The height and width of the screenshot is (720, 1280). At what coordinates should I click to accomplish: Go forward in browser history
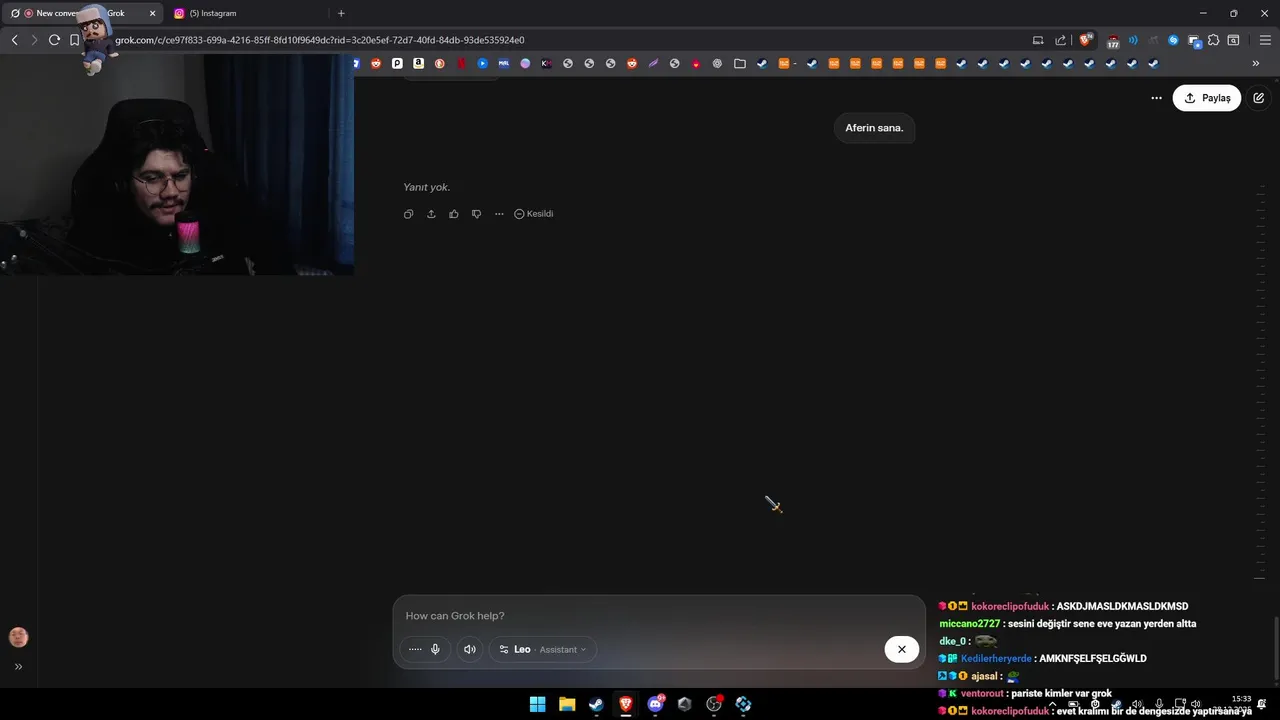pyautogui.click(x=34, y=40)
